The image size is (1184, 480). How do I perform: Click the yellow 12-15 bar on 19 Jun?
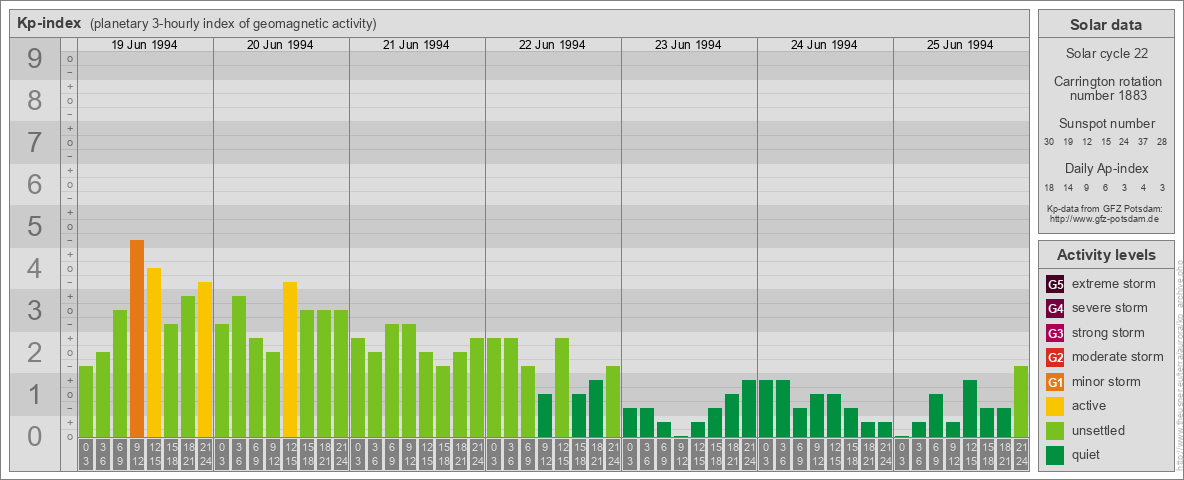pos(154,352)
